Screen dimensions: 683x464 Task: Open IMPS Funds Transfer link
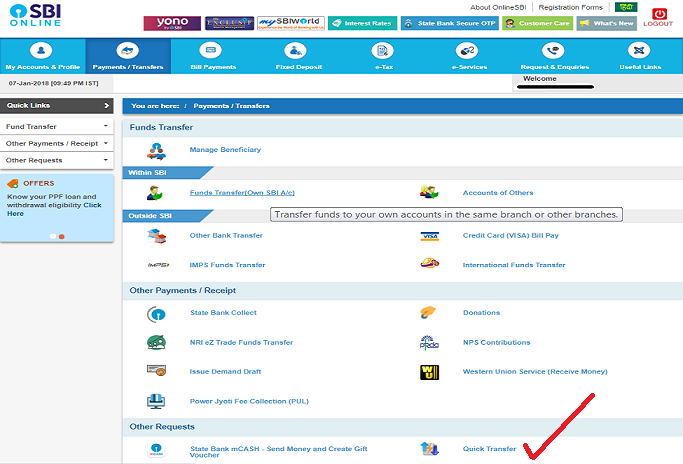click(x=227, y=265)
